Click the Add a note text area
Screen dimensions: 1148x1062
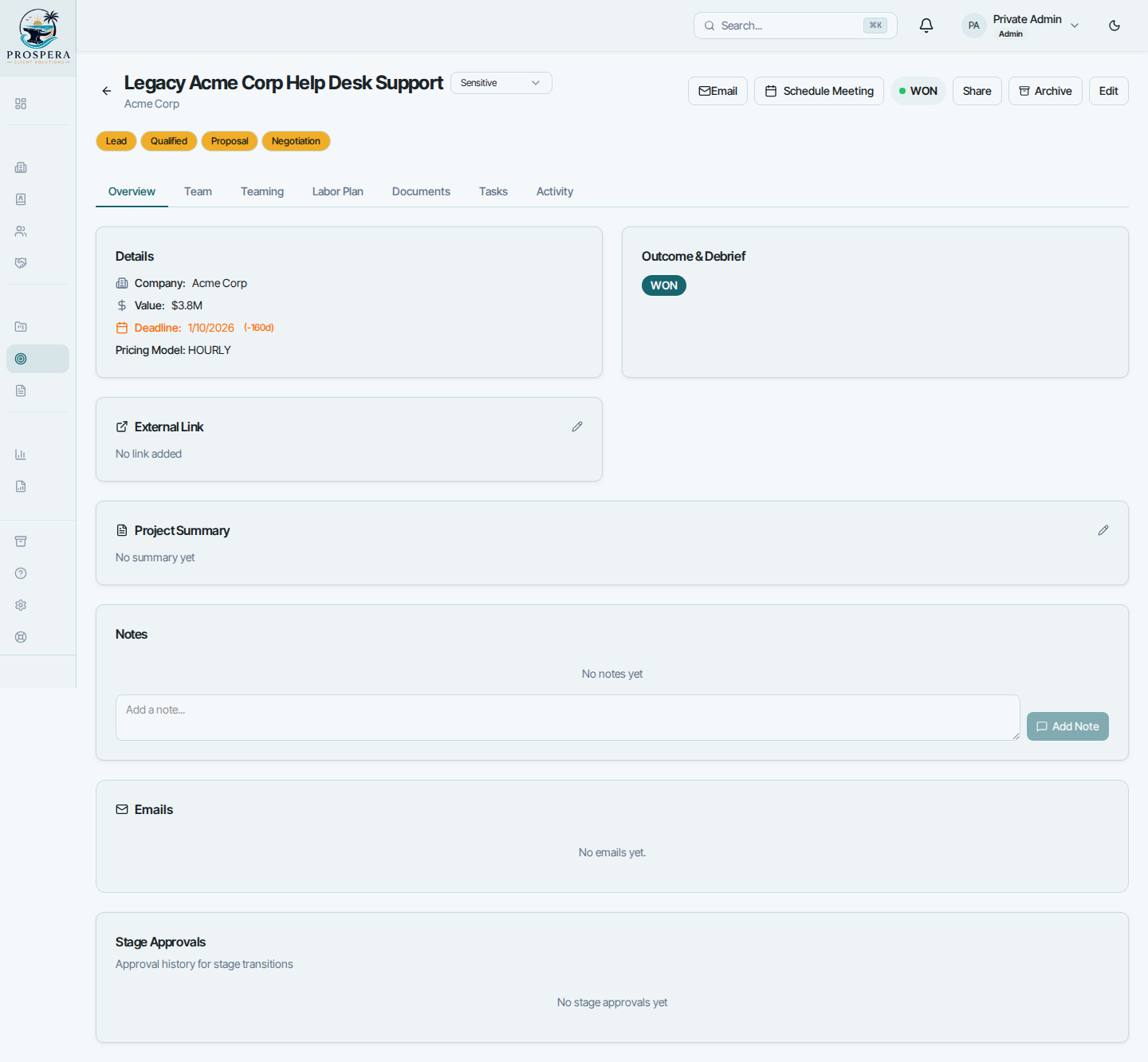click(x=568, y=718)
